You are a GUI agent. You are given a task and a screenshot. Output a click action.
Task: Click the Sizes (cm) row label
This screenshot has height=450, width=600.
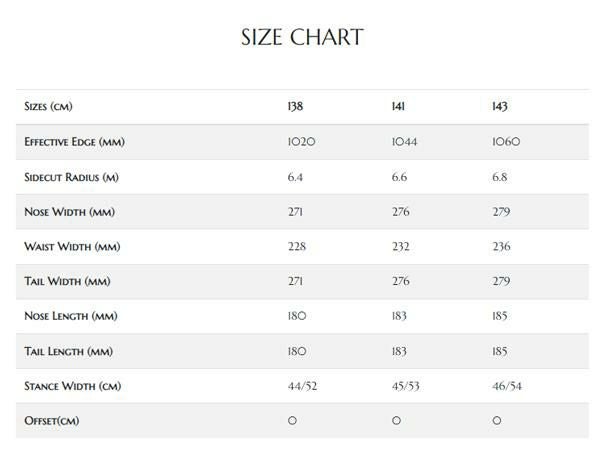tap(49, 107)
